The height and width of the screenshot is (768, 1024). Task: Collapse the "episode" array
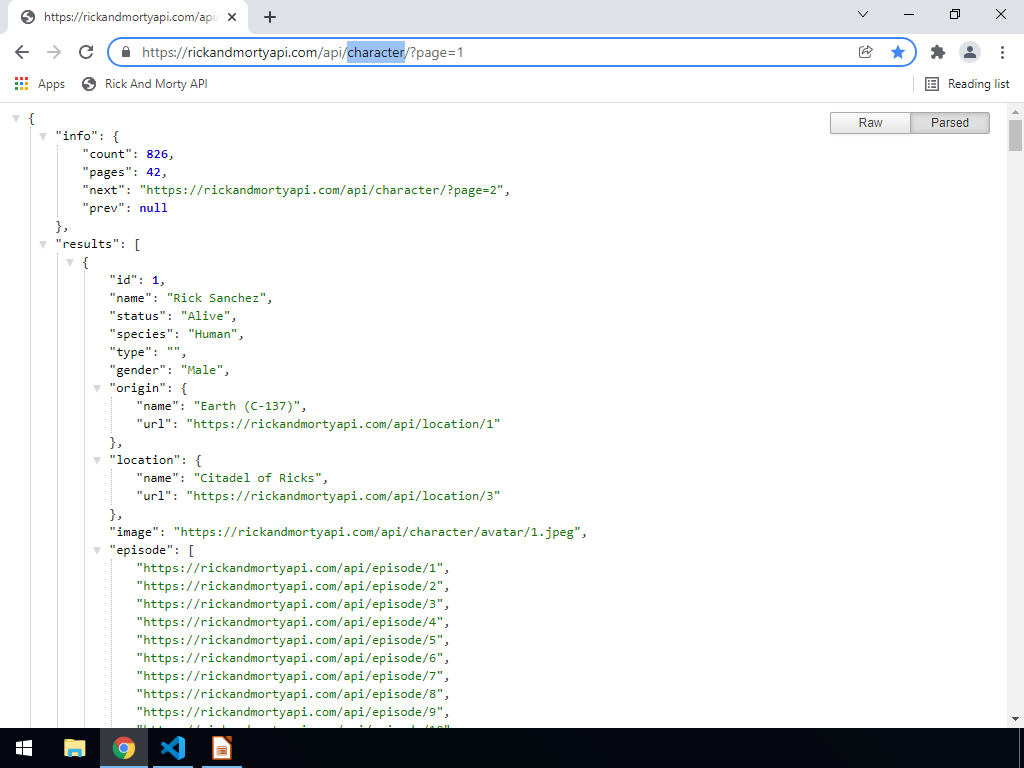click(97, 551)
